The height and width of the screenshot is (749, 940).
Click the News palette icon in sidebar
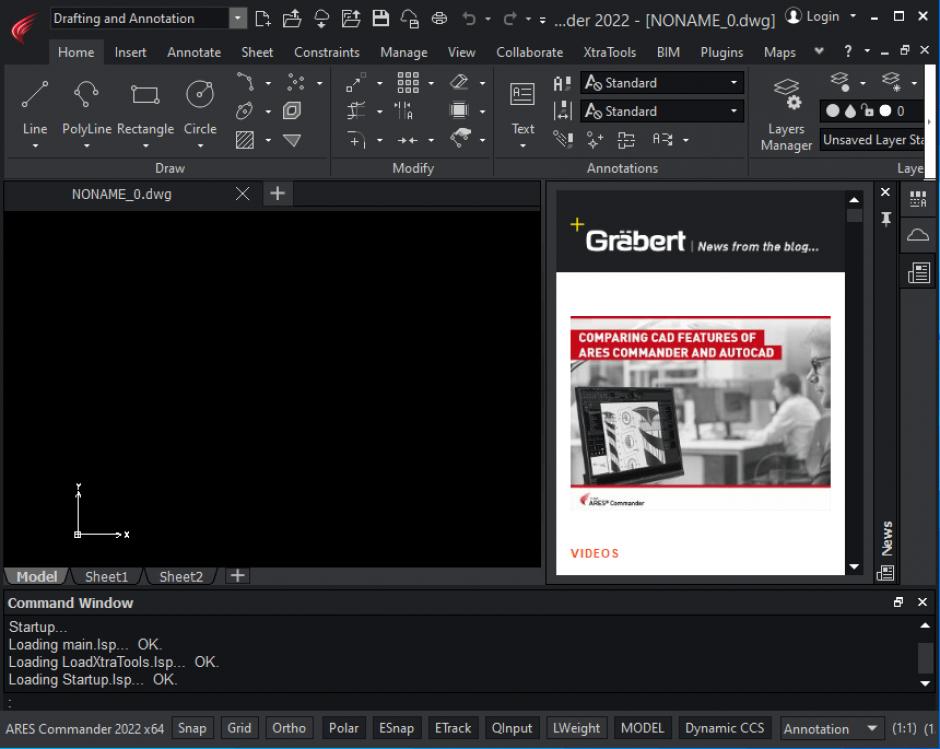click(918, 273)
